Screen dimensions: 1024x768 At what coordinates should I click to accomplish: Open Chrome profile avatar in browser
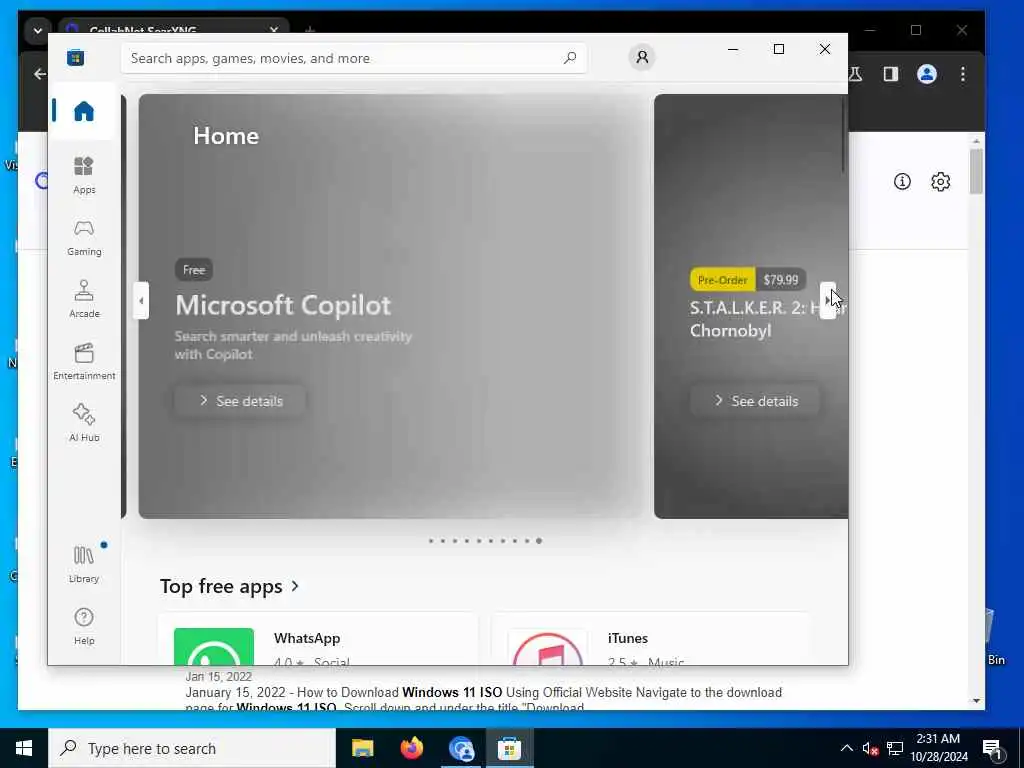927,74
